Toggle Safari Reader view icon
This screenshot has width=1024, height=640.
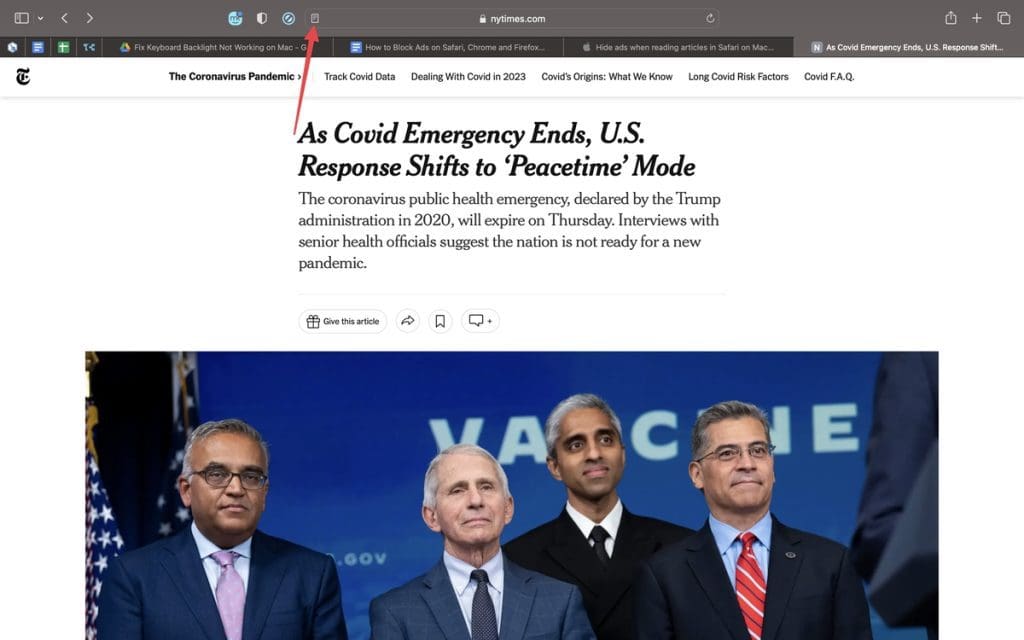click(315, 18)
